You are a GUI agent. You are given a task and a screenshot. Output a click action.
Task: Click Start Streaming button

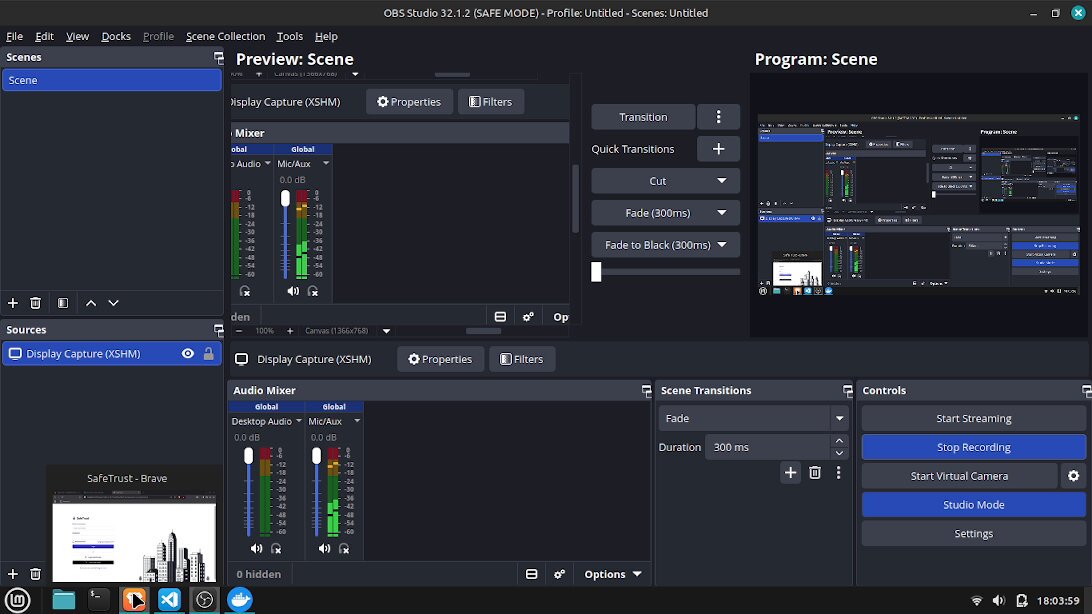point(974,418)
